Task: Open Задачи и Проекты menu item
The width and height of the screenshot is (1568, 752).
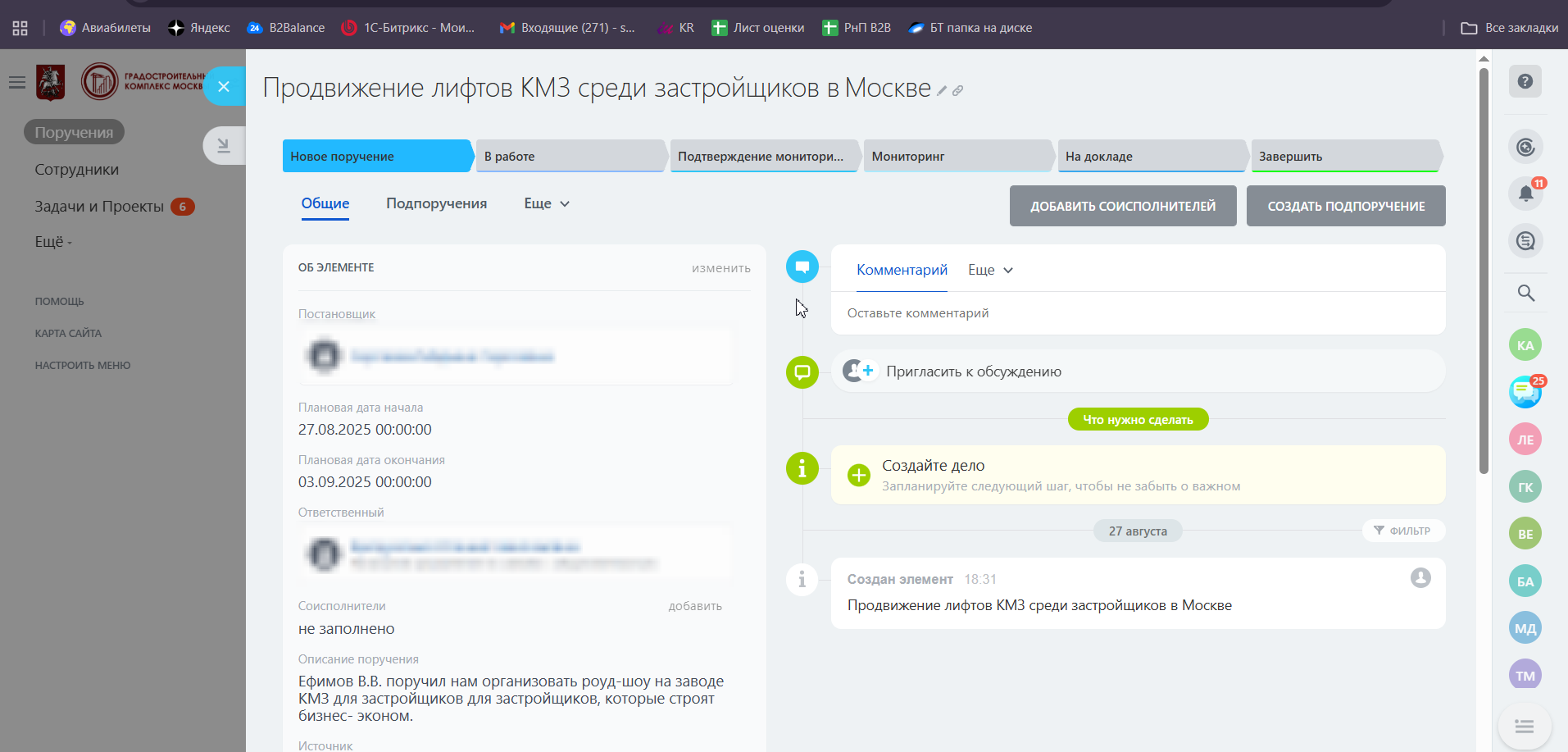Action: coord(99,207)
